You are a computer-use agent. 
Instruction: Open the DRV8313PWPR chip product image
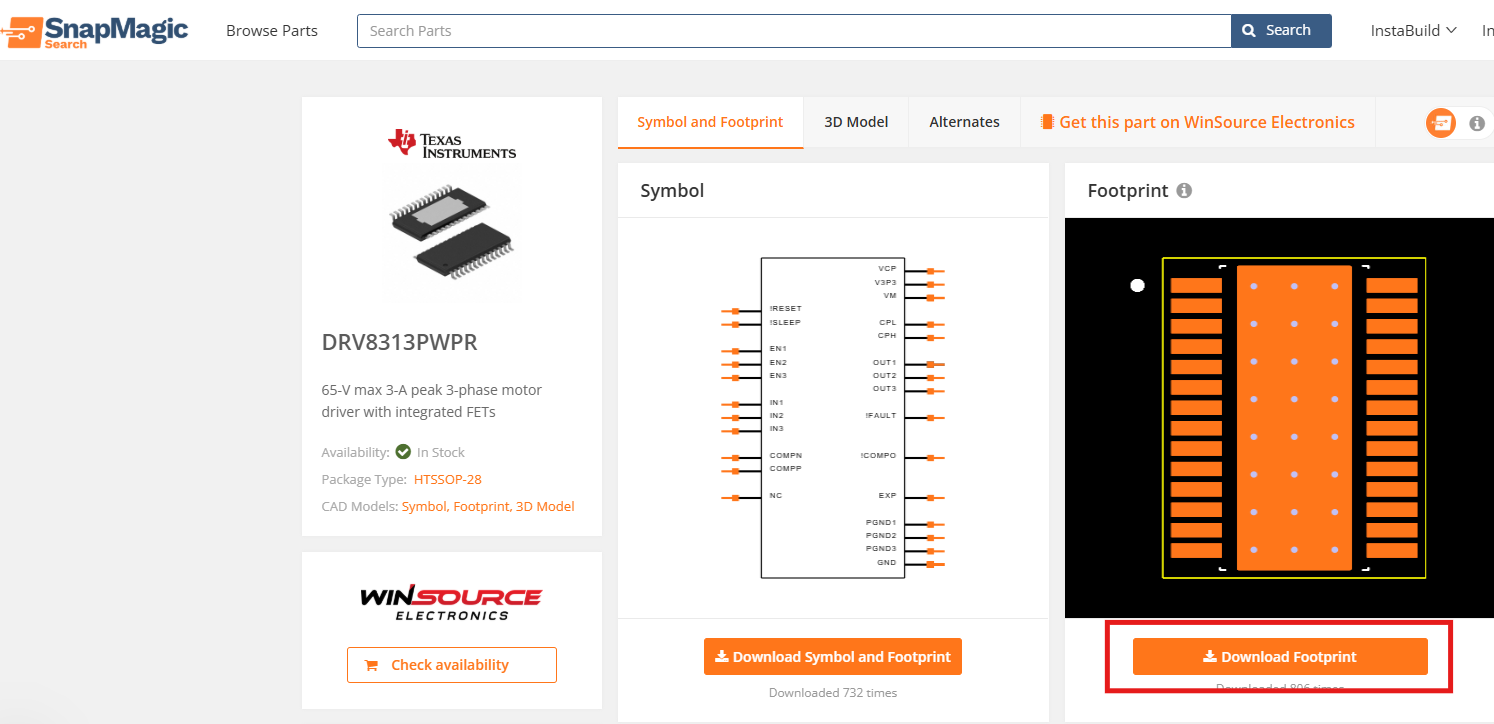click(452, 230)
